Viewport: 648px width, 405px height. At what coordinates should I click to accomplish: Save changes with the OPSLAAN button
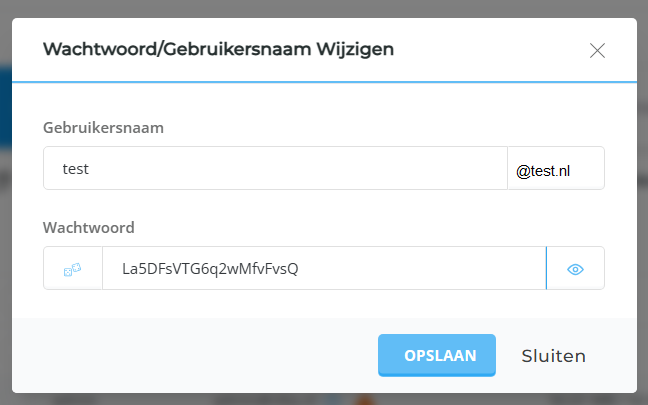[437, 355]
